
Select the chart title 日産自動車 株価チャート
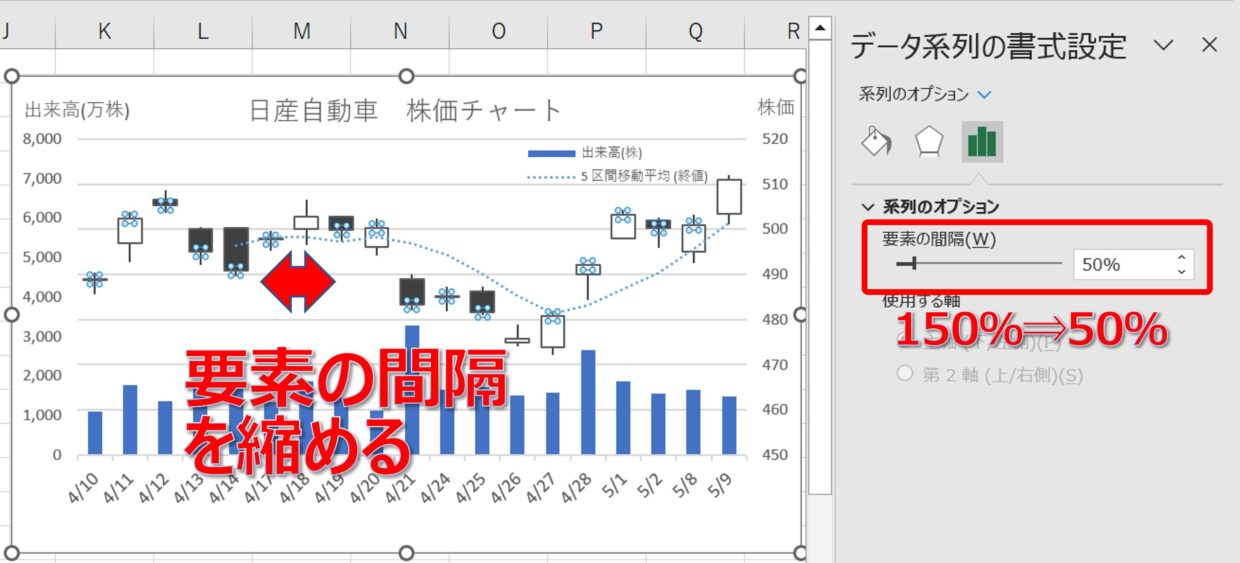[x=405, y=110]
